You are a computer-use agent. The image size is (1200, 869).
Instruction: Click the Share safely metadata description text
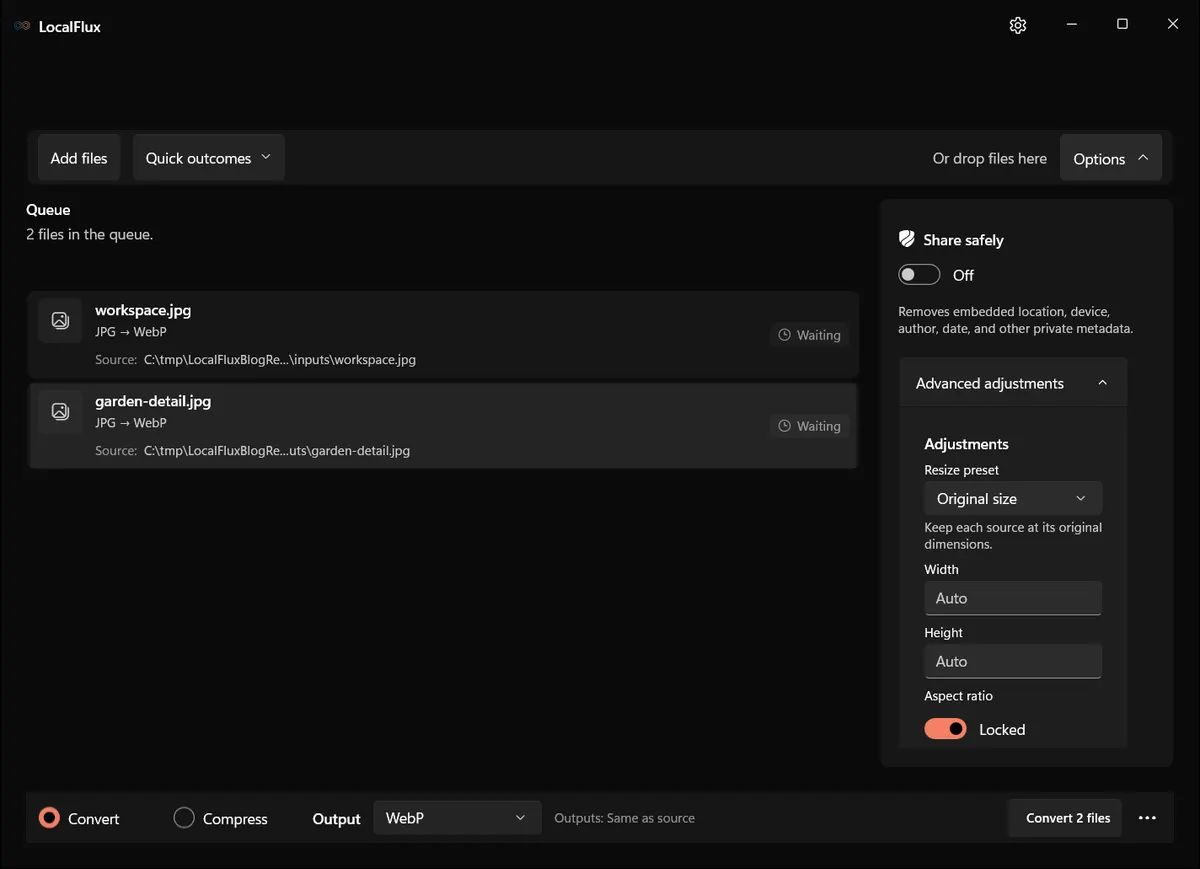1016,320
